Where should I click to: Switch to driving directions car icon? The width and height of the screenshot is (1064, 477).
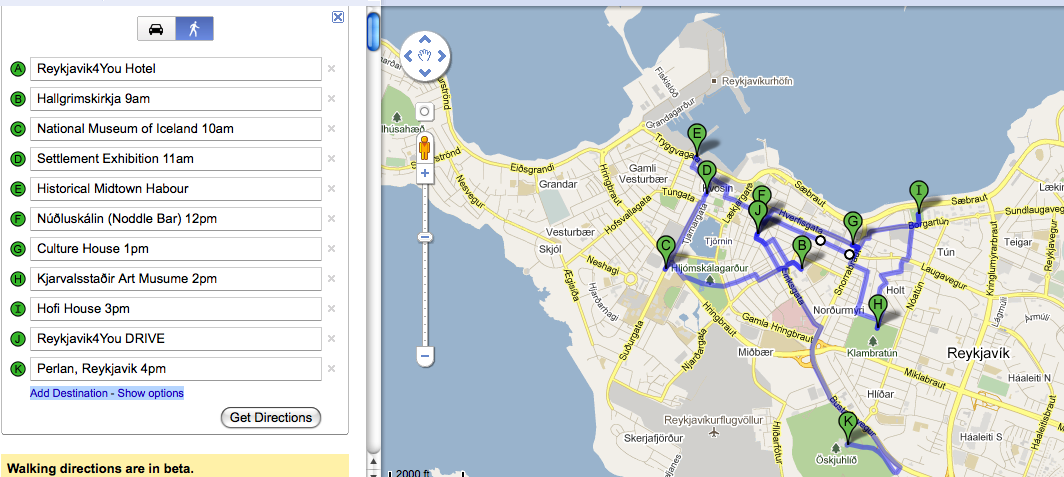coord(156,29)
